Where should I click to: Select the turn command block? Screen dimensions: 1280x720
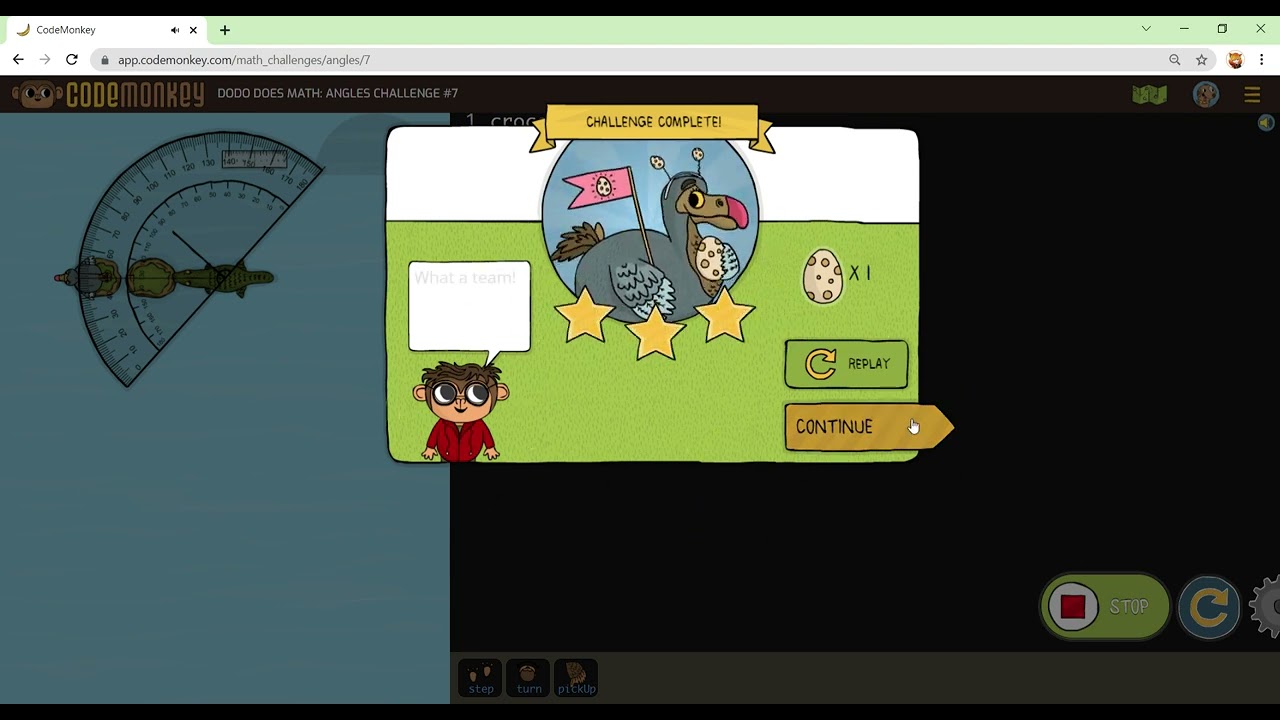click(x=528, y=677)
